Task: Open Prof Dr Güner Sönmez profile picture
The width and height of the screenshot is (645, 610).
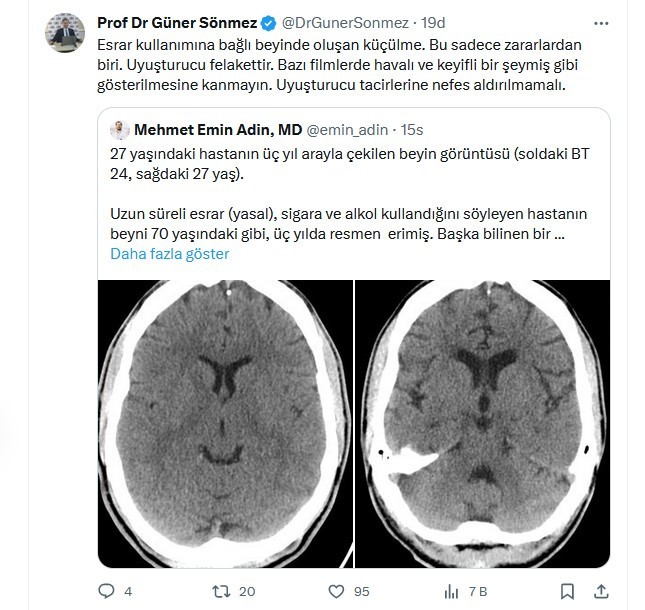Action: [65, 32]
